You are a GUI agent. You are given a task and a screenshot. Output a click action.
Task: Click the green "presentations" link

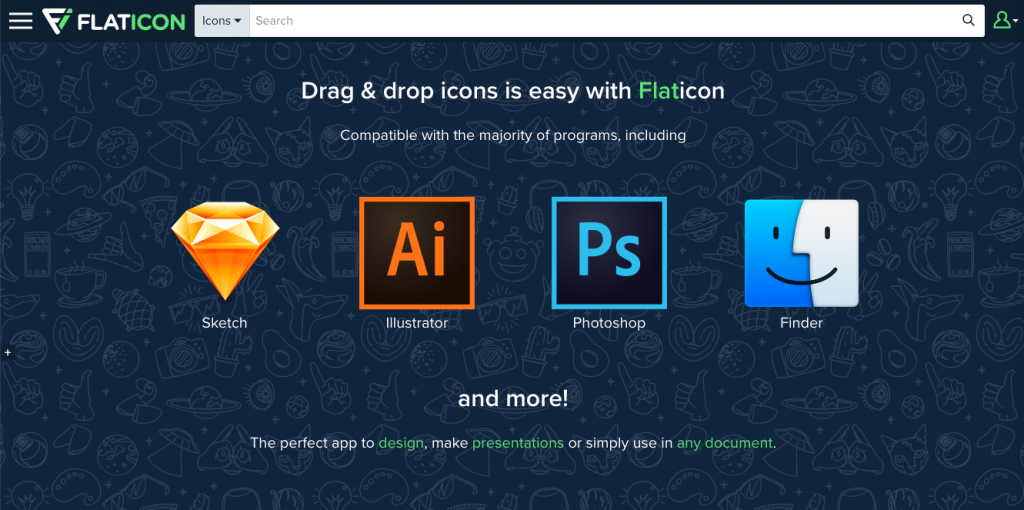click(518, 443)
